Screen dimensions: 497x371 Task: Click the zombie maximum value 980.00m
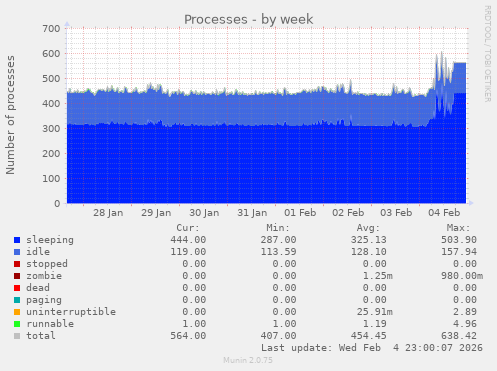coord(462,276)
